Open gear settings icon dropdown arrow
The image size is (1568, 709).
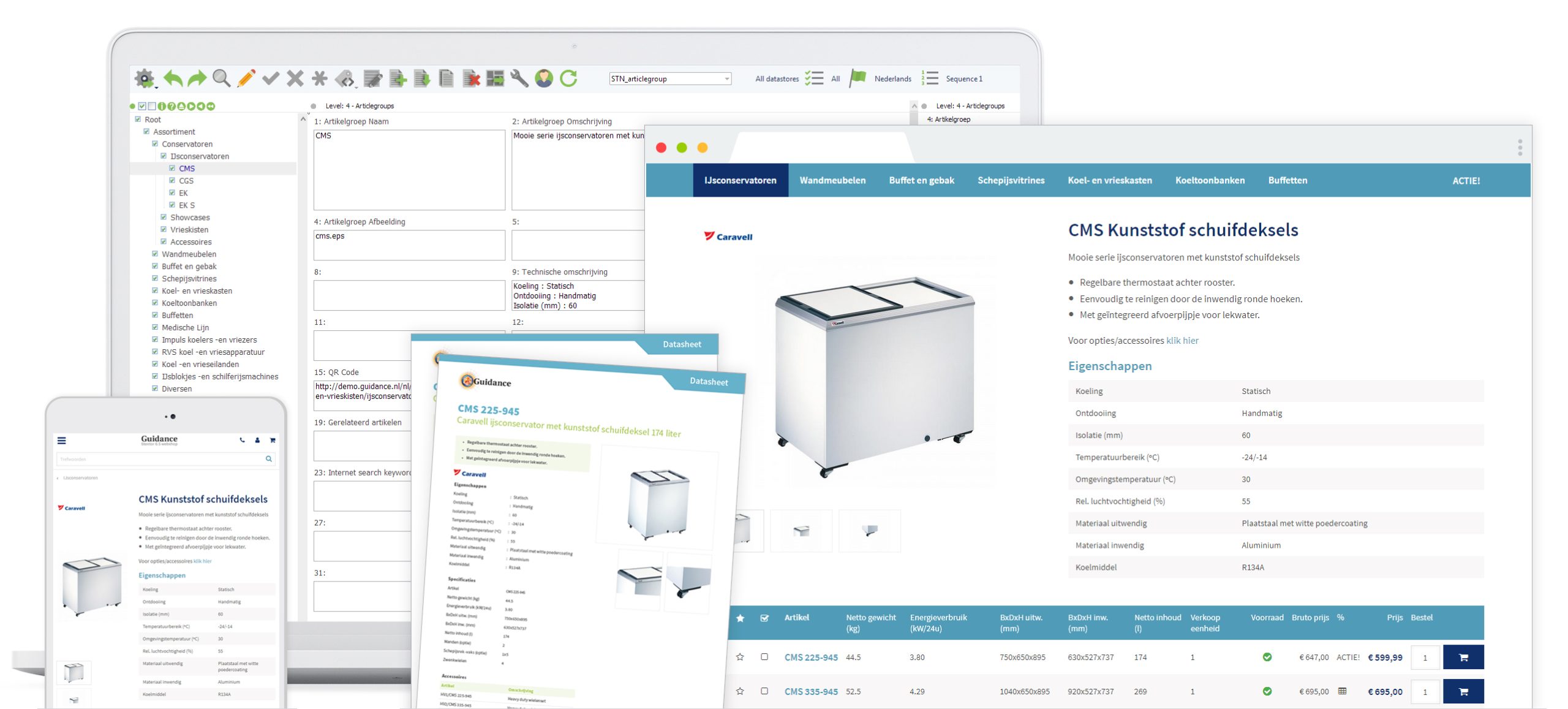point(157,86)
